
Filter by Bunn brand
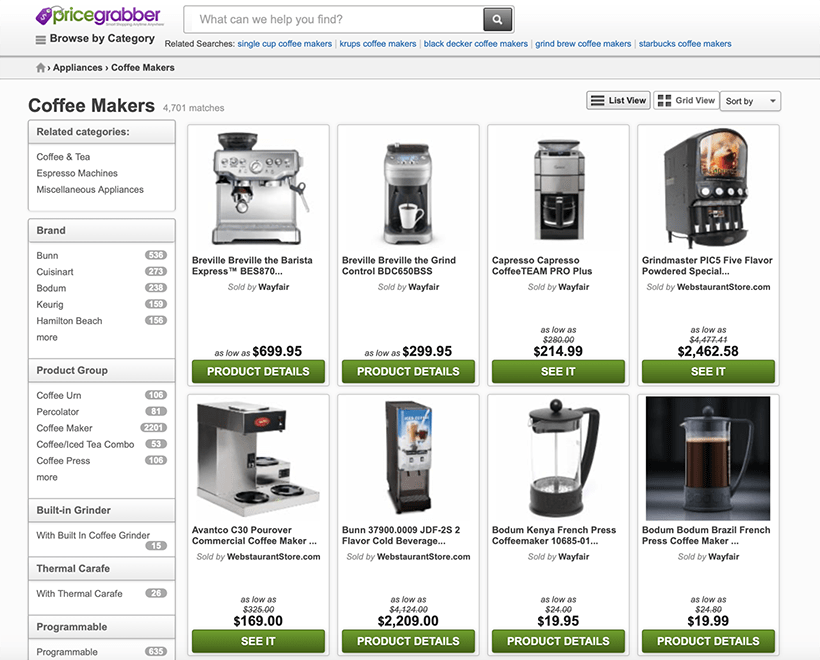tap(47, 255)
